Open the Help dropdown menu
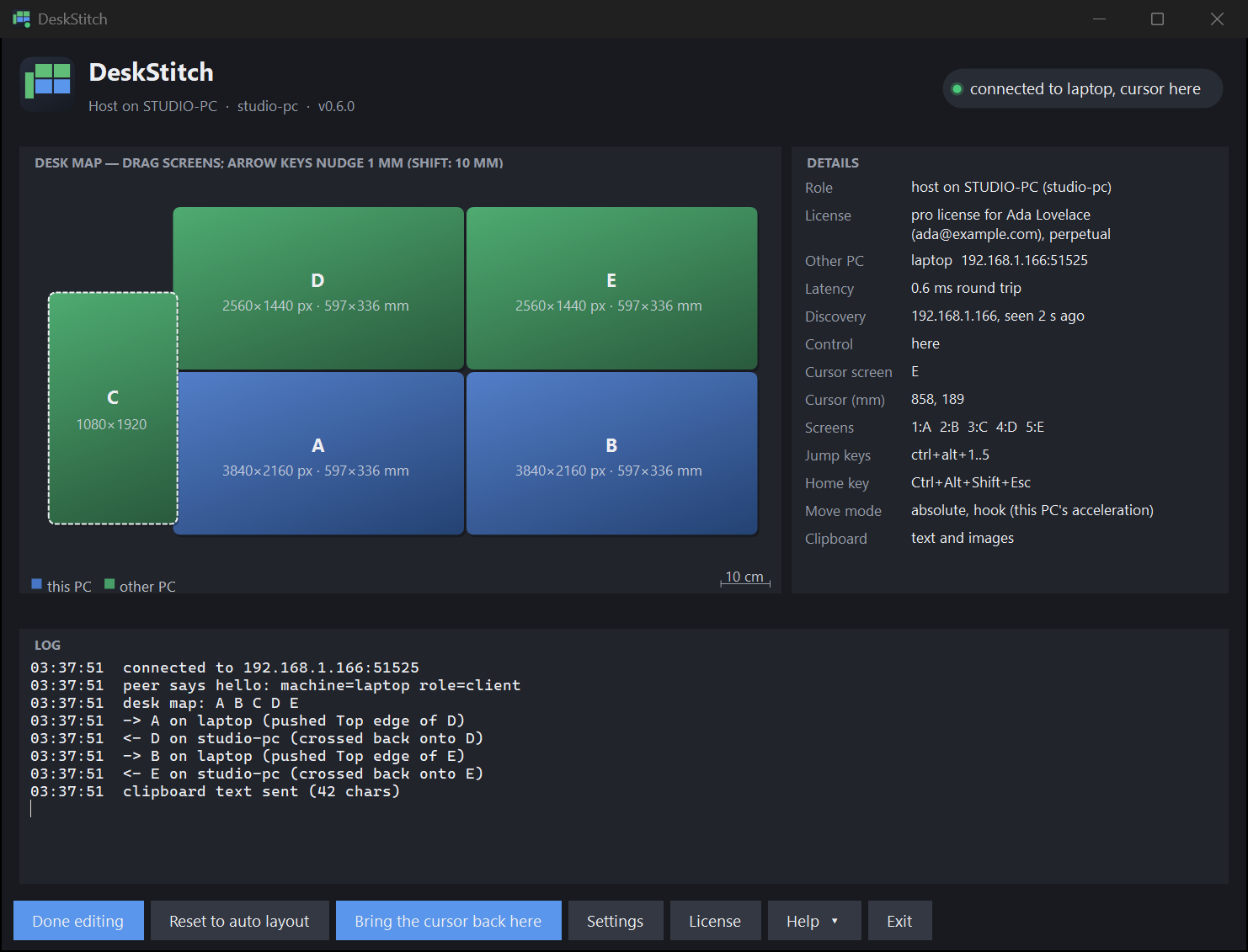 pos(814,921)
